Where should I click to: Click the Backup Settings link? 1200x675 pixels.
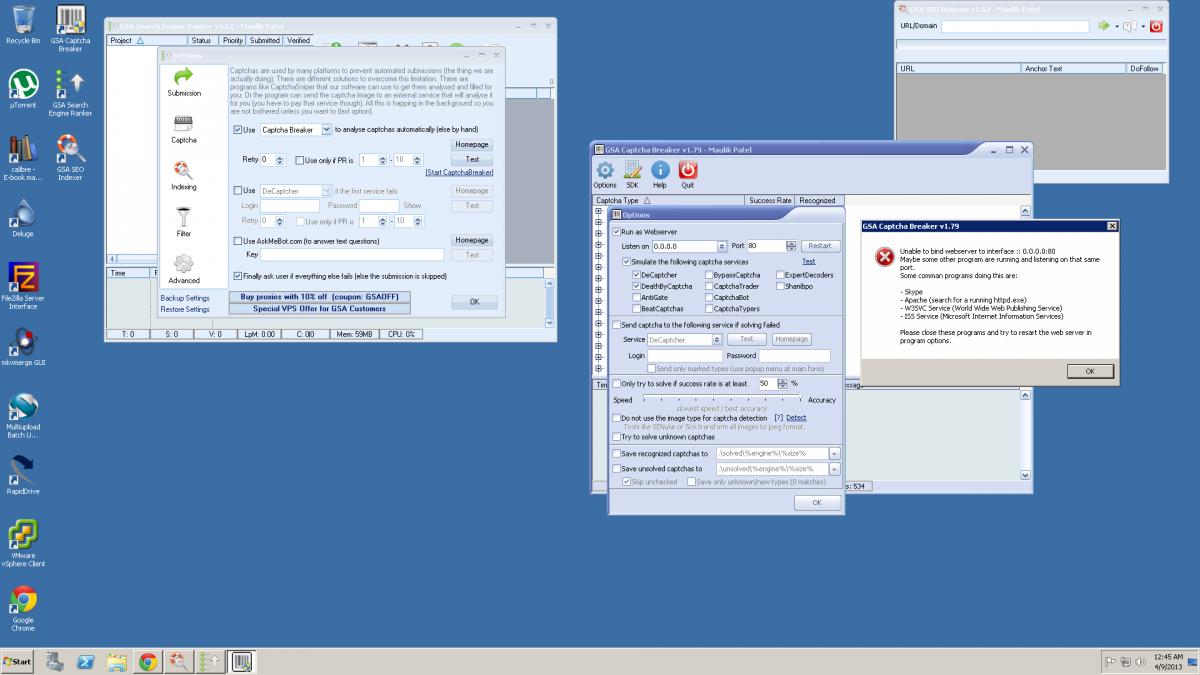pyautogui.click(x=185, y=298)
